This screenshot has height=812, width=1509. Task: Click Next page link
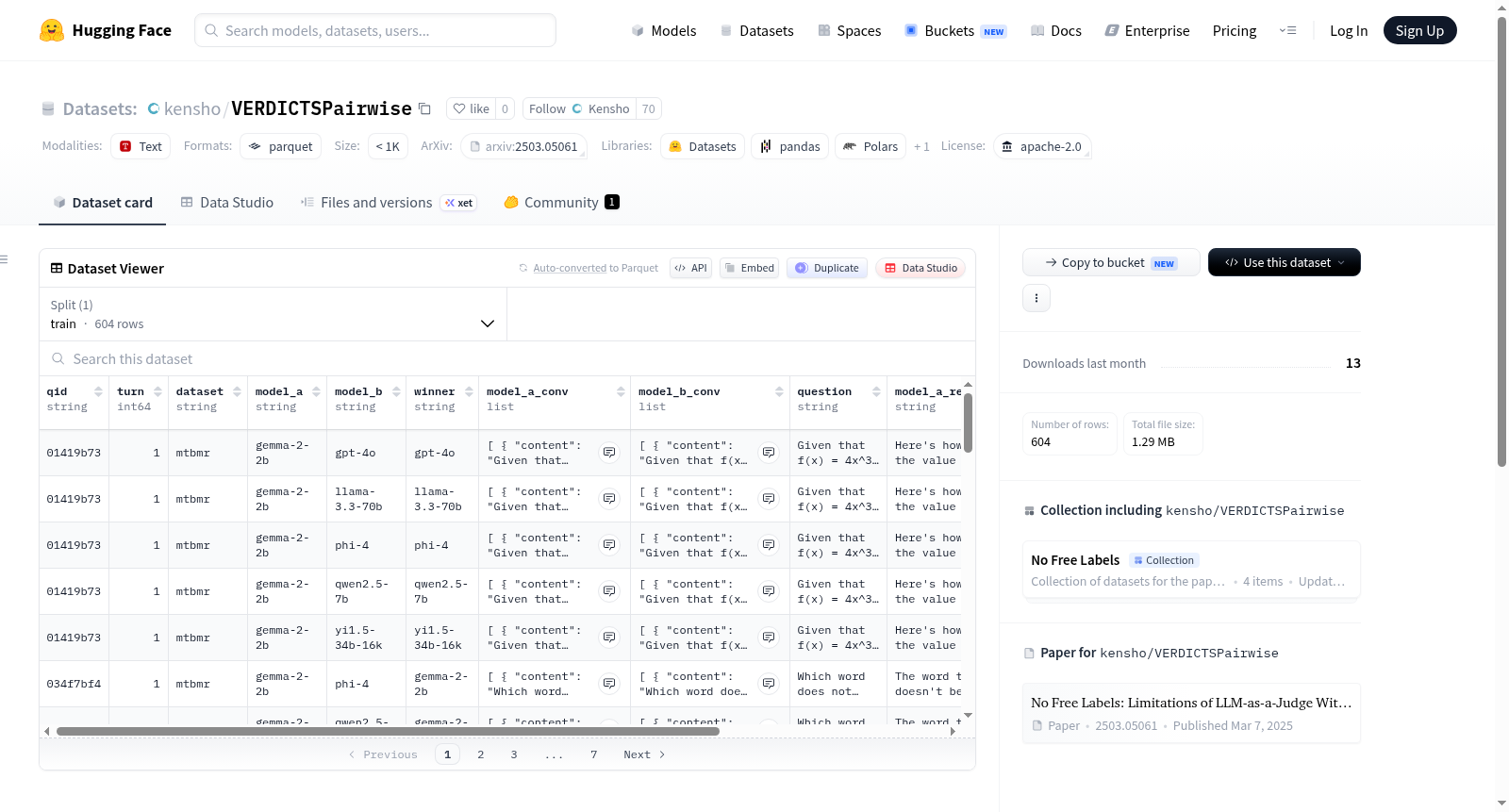644,754
